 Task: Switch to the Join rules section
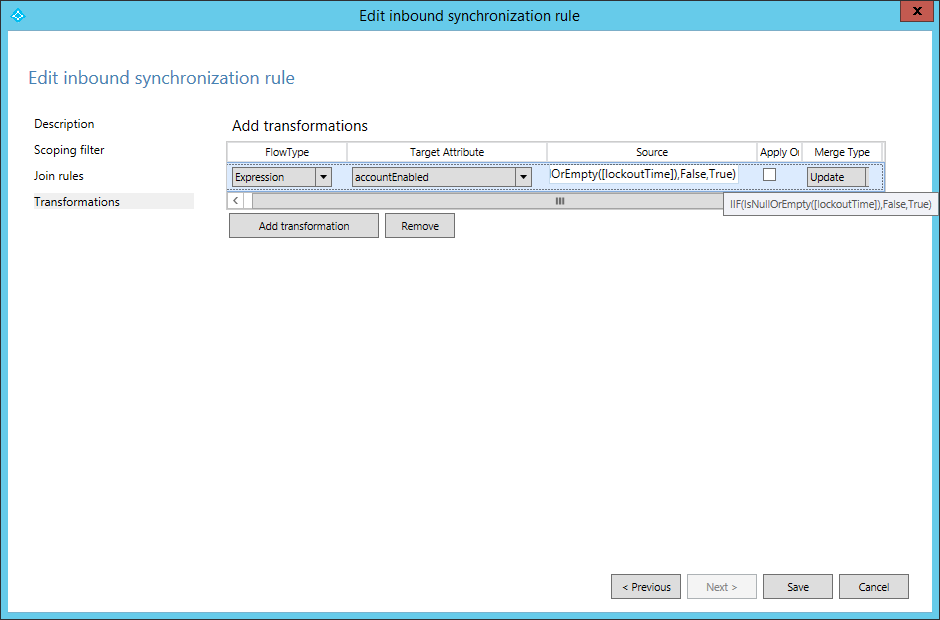[59, 176]
